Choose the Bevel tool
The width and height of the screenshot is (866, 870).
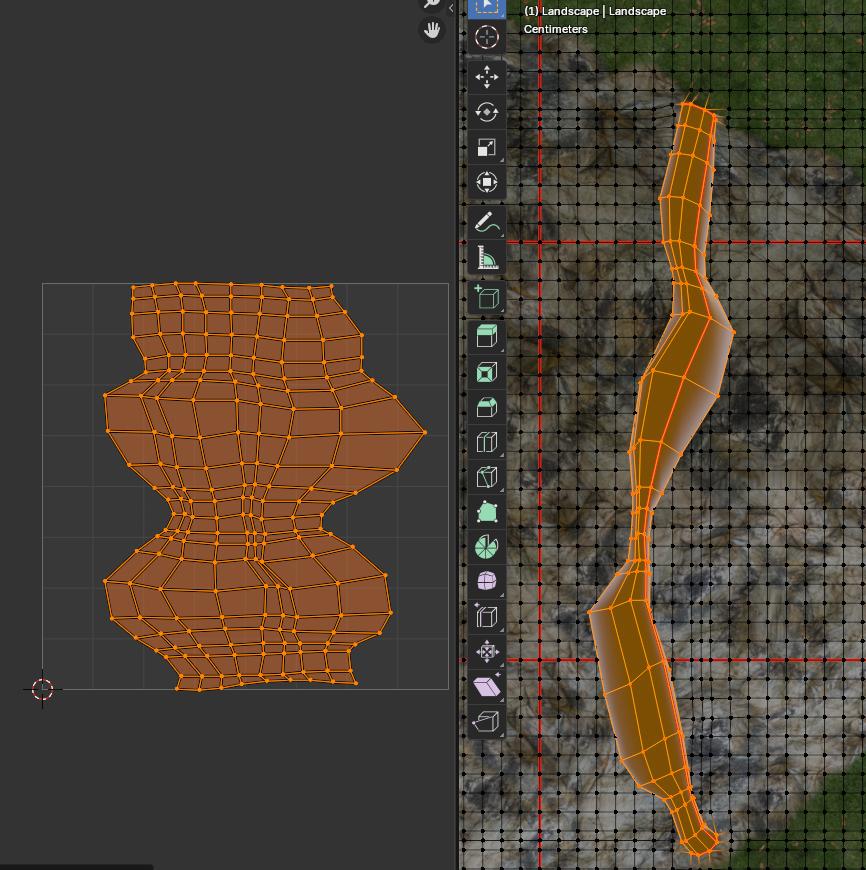[x=487, y=407]
